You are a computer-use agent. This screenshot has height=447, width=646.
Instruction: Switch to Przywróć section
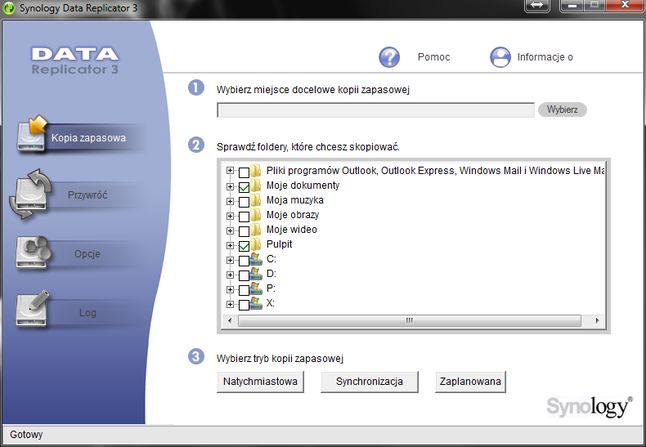pos(87,195)
